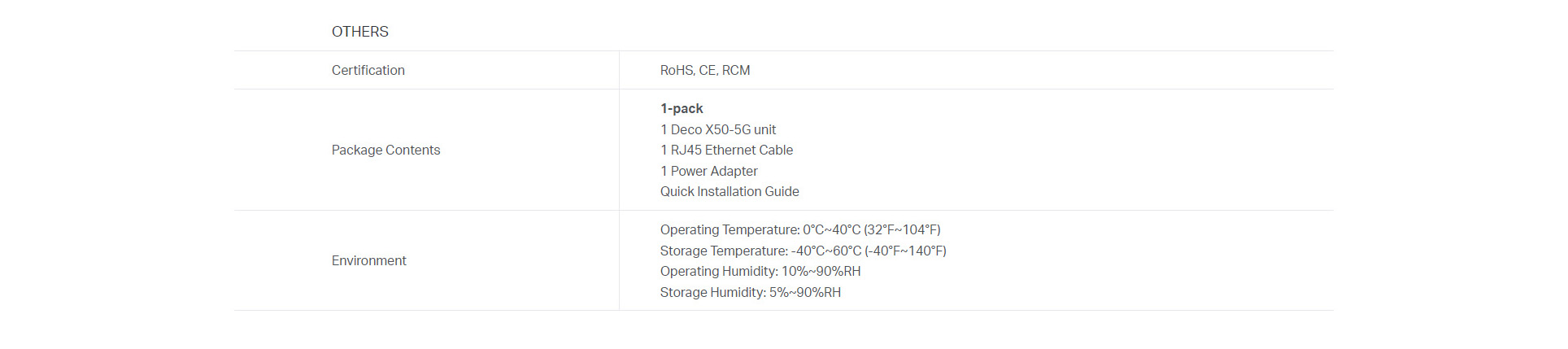The image size is (1568, 349).
Task: Click the Package Contents row label
Action: coord(385,150)
